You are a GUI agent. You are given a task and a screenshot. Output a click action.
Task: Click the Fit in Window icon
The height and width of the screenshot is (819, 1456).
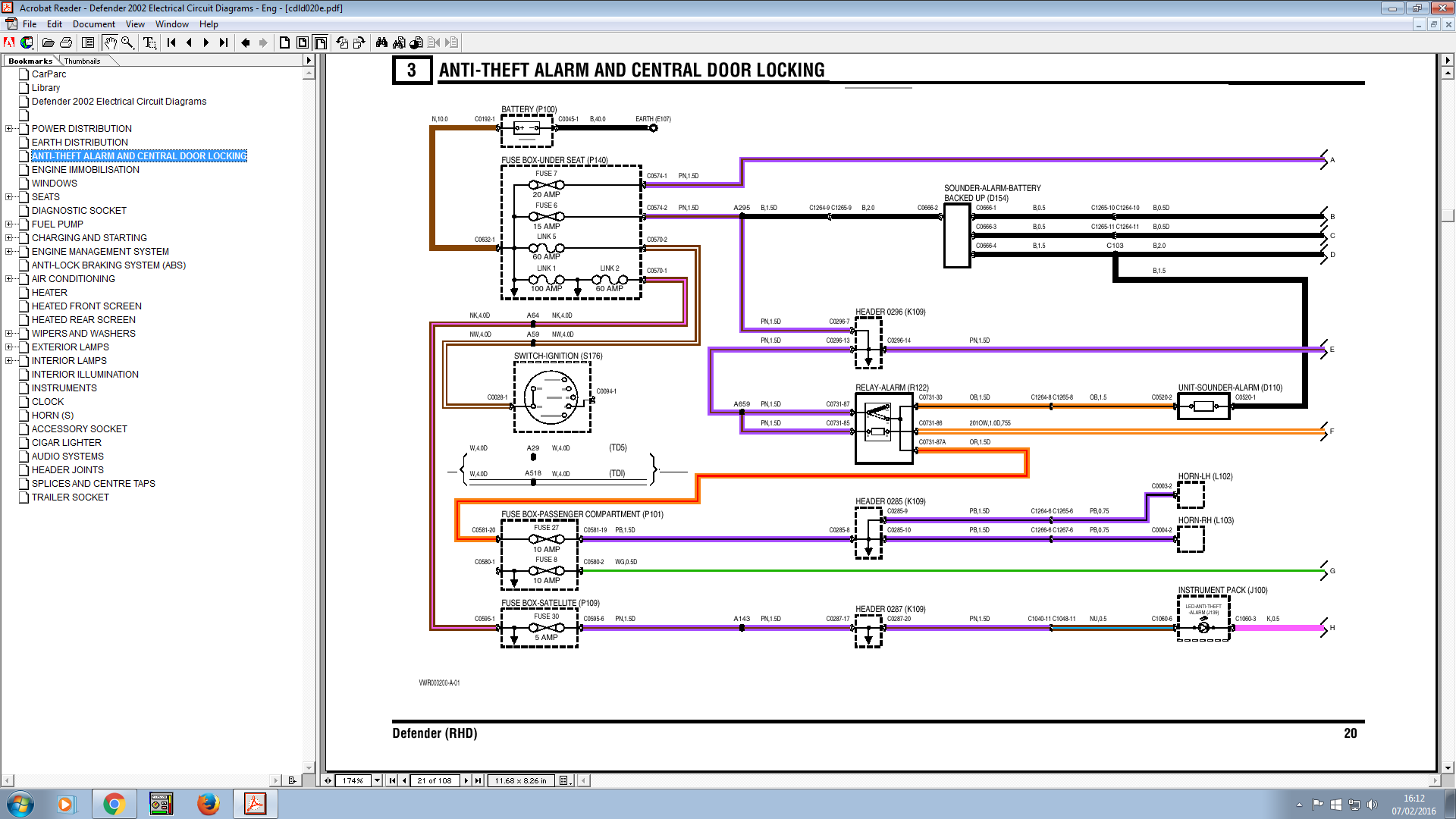pyautogui.click(x=303, y=42)
